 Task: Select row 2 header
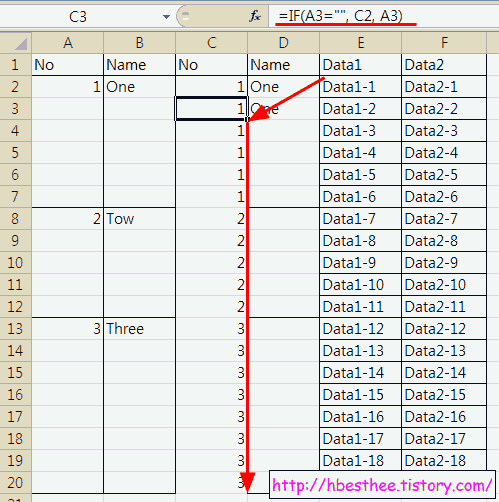[15, 87]
